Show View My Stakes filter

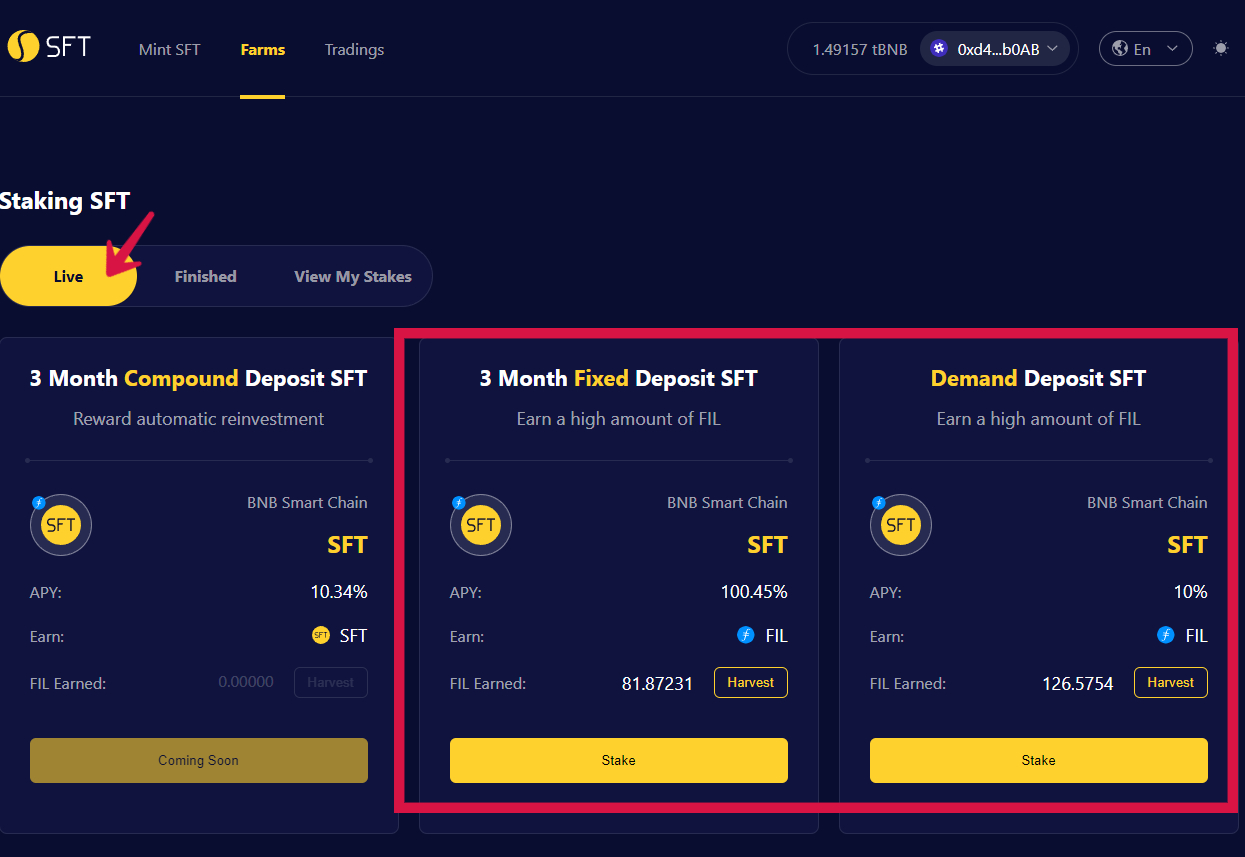pos(353,276)
